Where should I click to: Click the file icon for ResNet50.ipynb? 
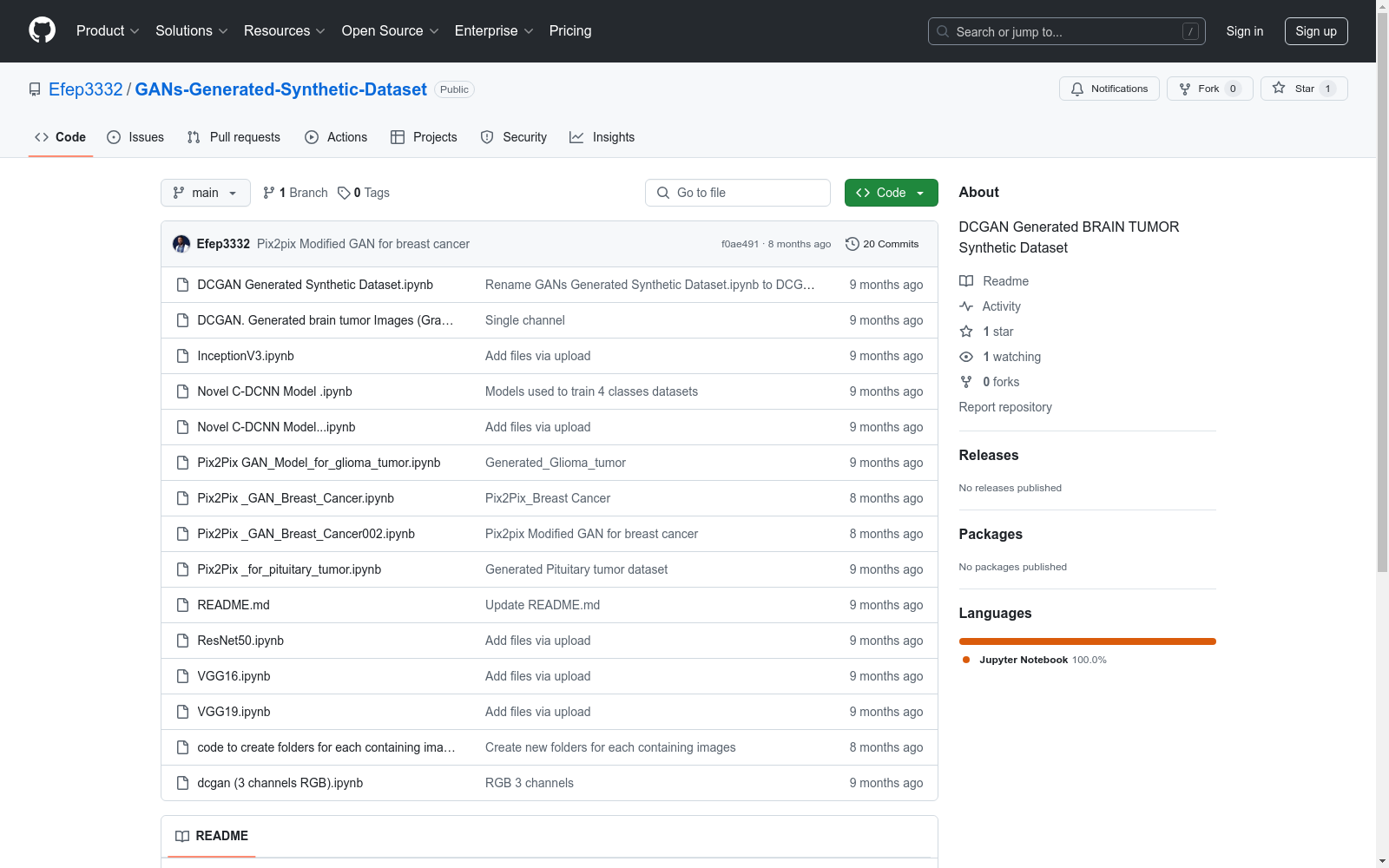click(x=182, y=641)
